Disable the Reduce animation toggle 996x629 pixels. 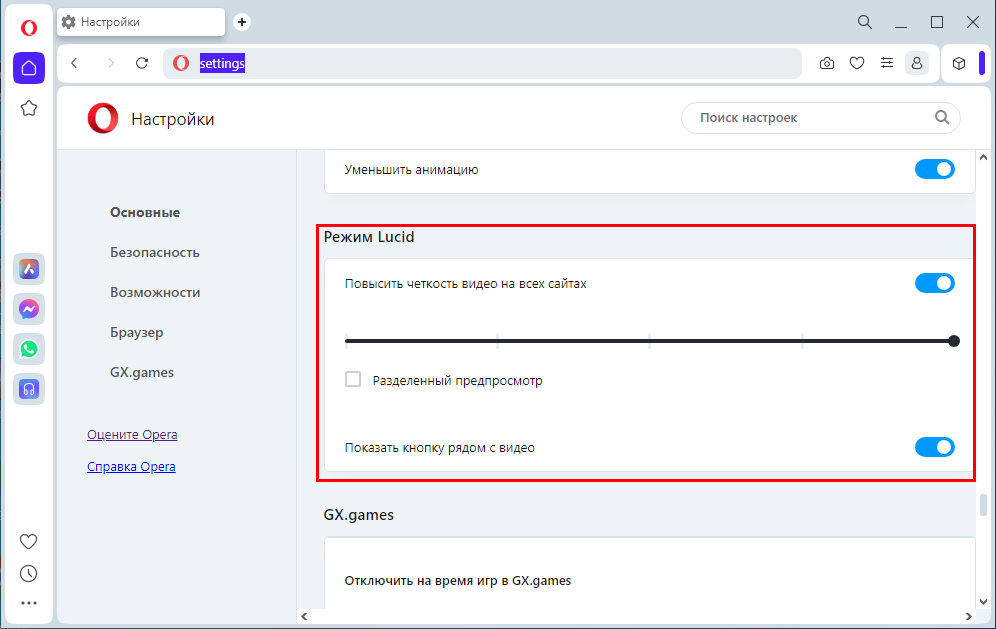[x=934, y=169]
